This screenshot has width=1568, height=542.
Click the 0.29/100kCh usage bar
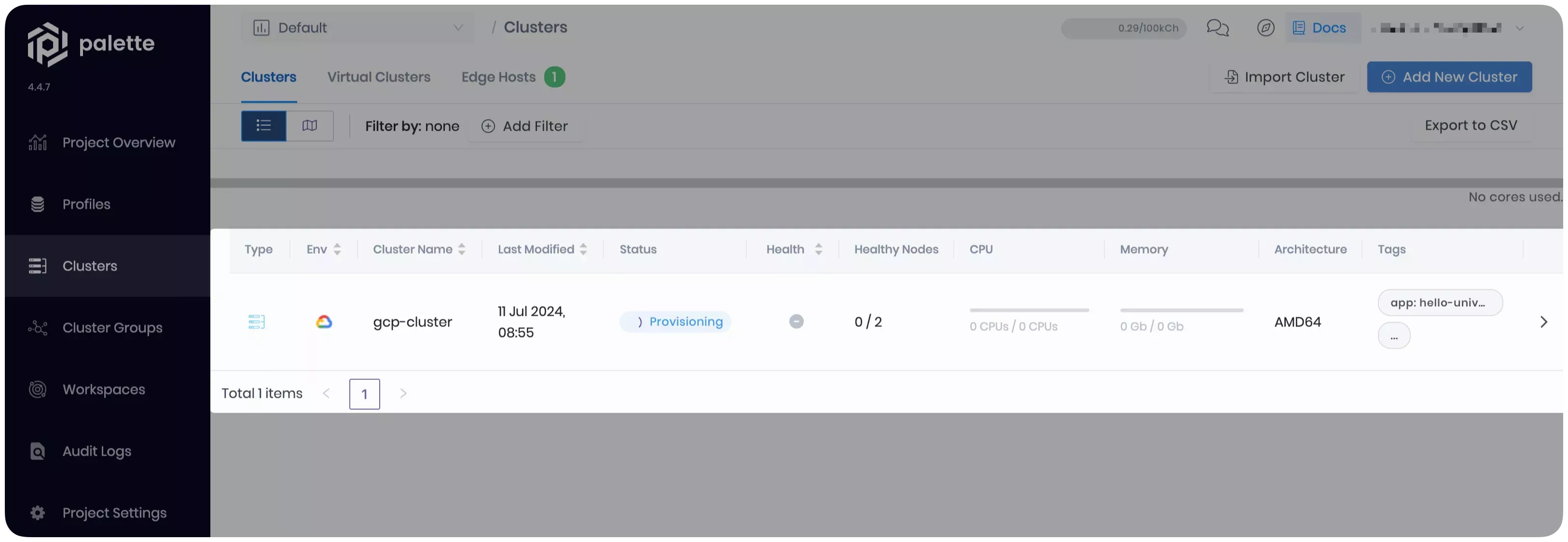pos(1123,28)
